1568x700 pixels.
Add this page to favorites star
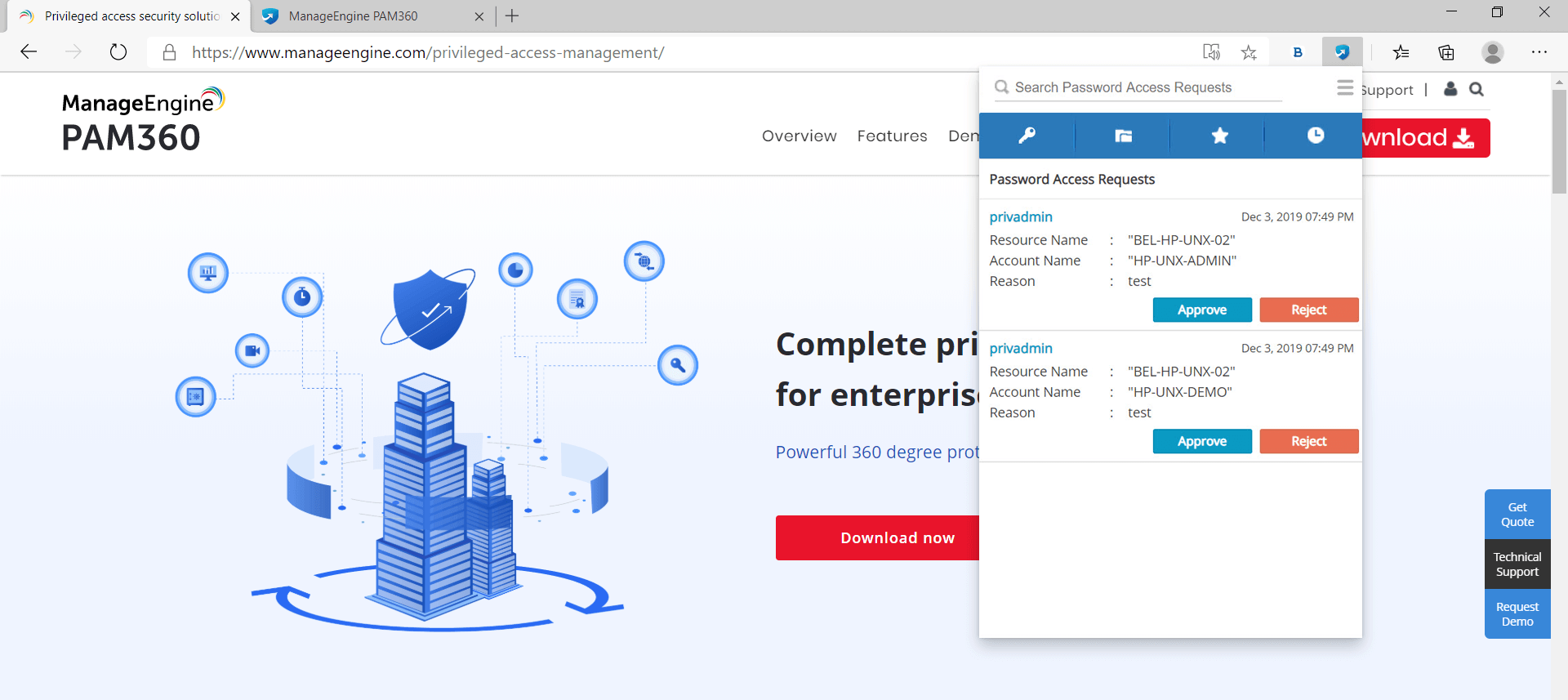(x=1249, y=52)
